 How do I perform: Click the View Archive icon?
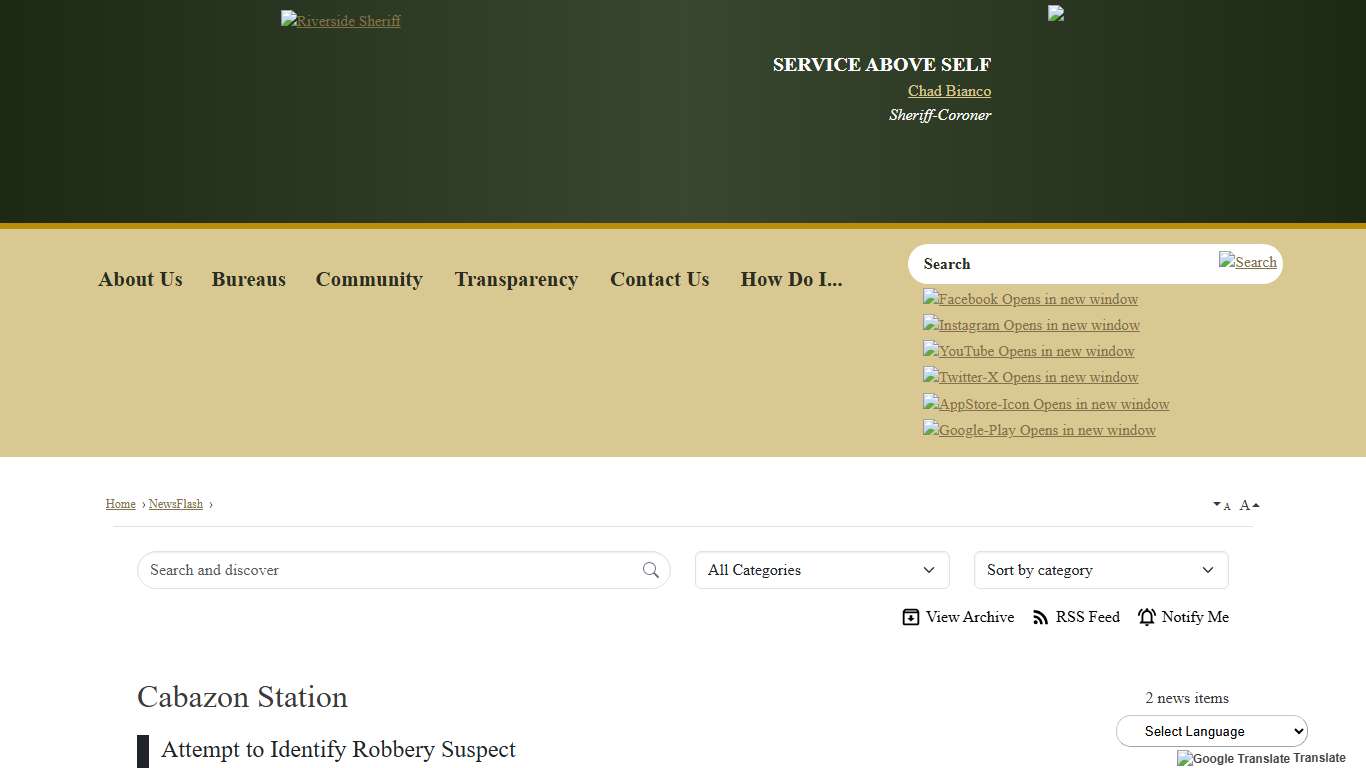point(911,617)
